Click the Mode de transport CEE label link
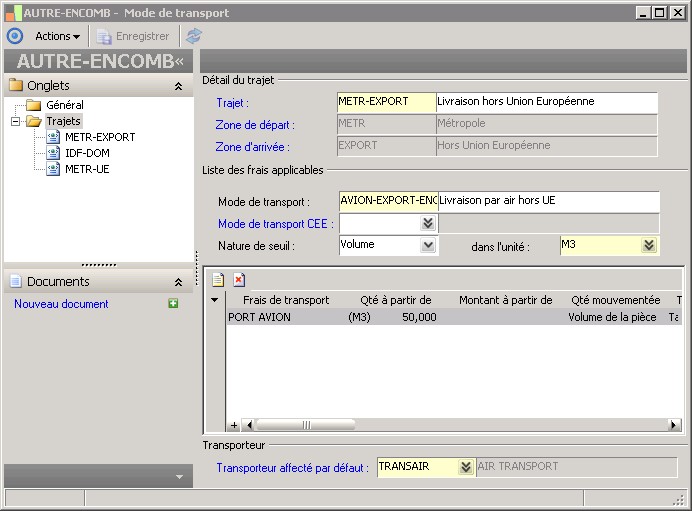This screenshot has height=511, width=692. [x=276, y=224]
